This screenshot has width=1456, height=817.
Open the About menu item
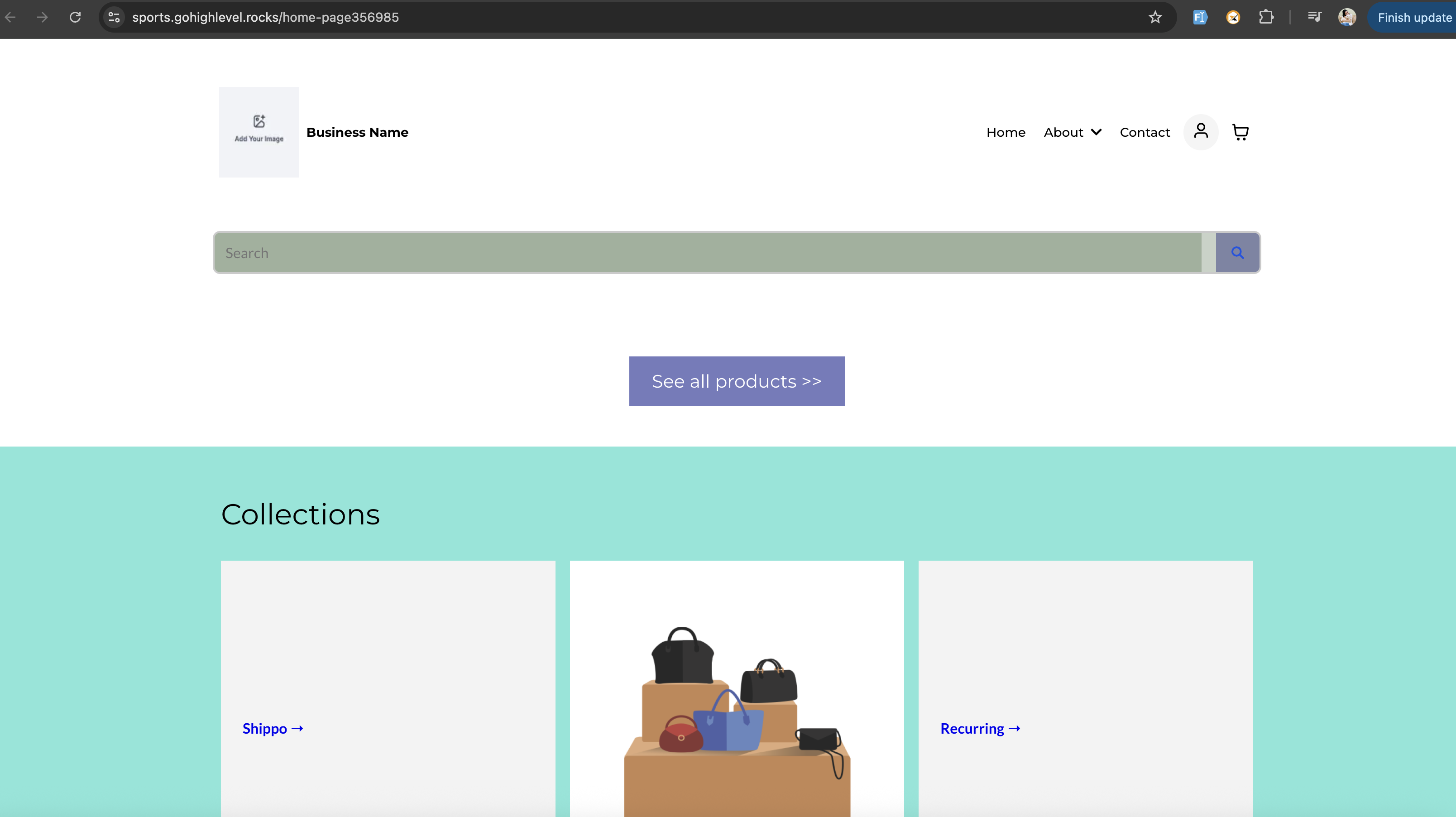(1063, 132)
